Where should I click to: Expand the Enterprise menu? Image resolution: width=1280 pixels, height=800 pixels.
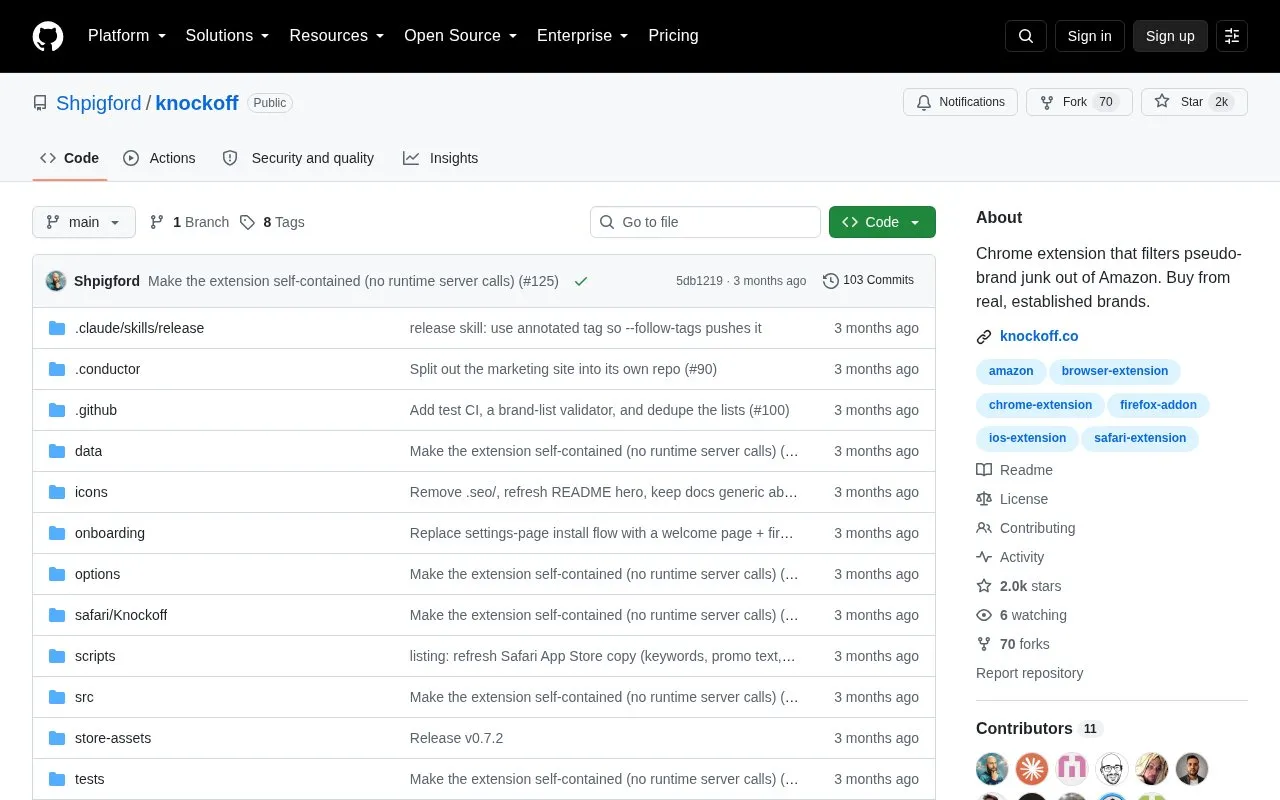[583, 36]
